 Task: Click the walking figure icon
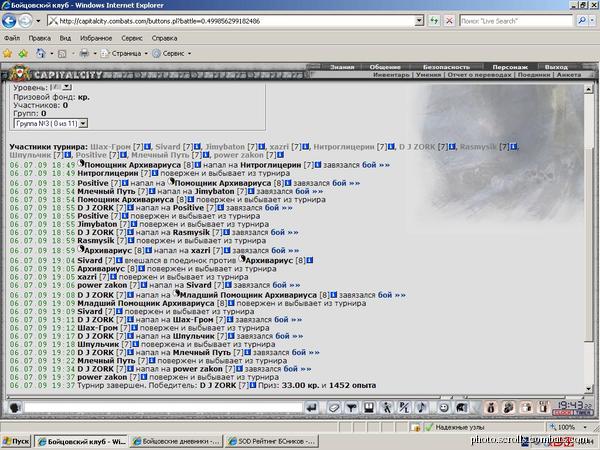click(387, 408)
